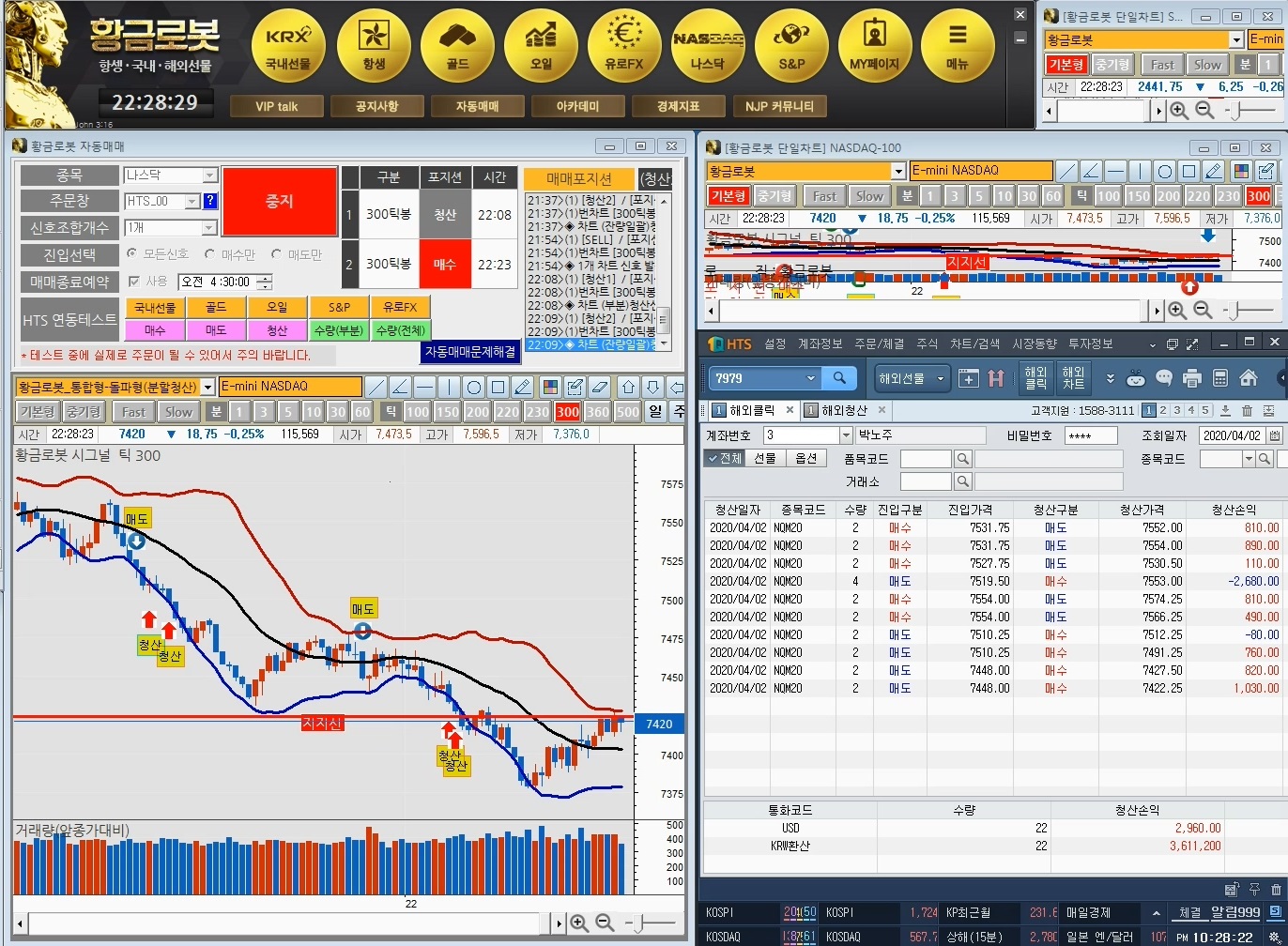Open the HTS robot assistant icon
The image size is (1288, 946).
tap(1136, 378)
